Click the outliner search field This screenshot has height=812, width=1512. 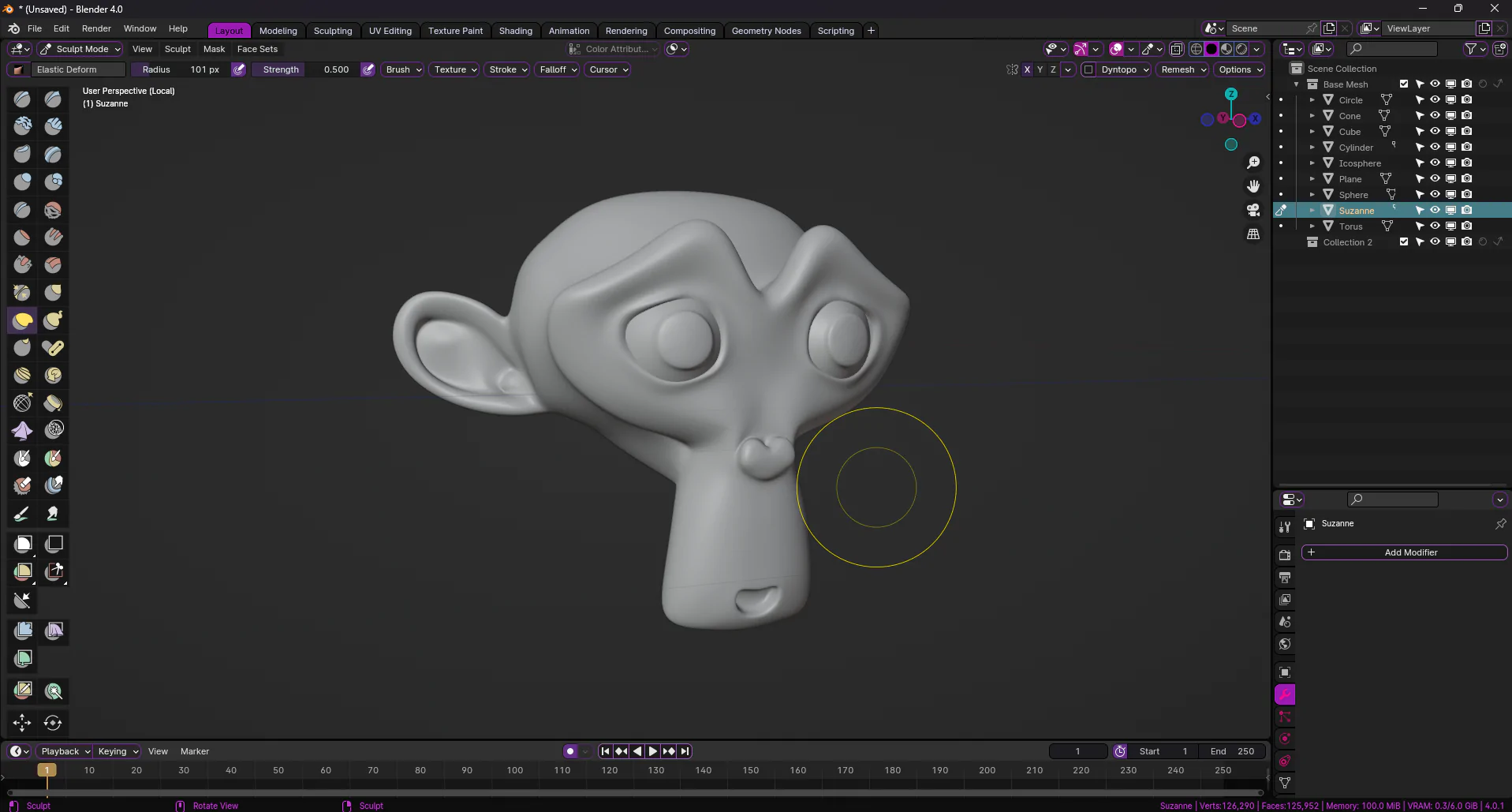point(1391,49)
